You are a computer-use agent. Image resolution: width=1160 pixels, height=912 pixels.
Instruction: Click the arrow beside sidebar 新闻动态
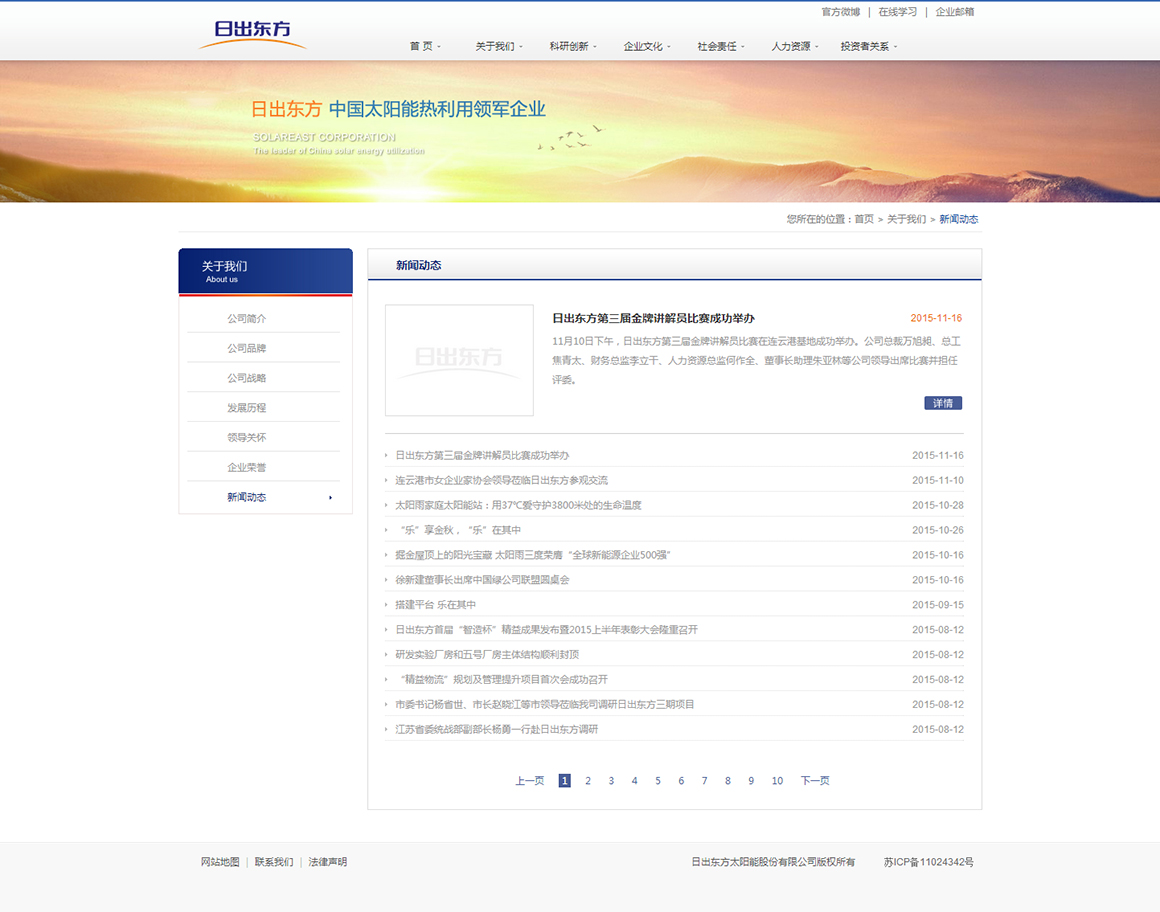point(330,497)
